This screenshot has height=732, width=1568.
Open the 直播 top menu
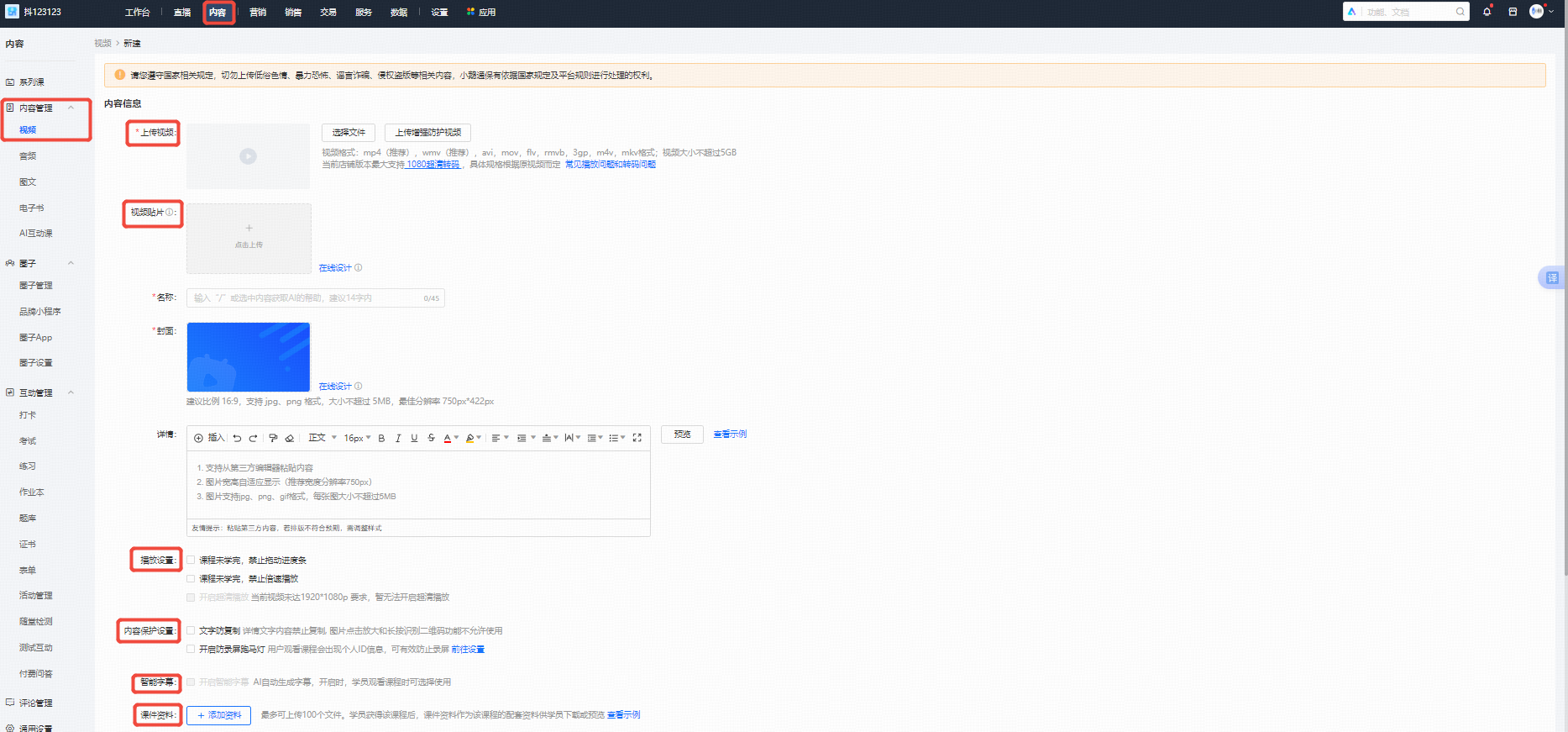(182, 13)
